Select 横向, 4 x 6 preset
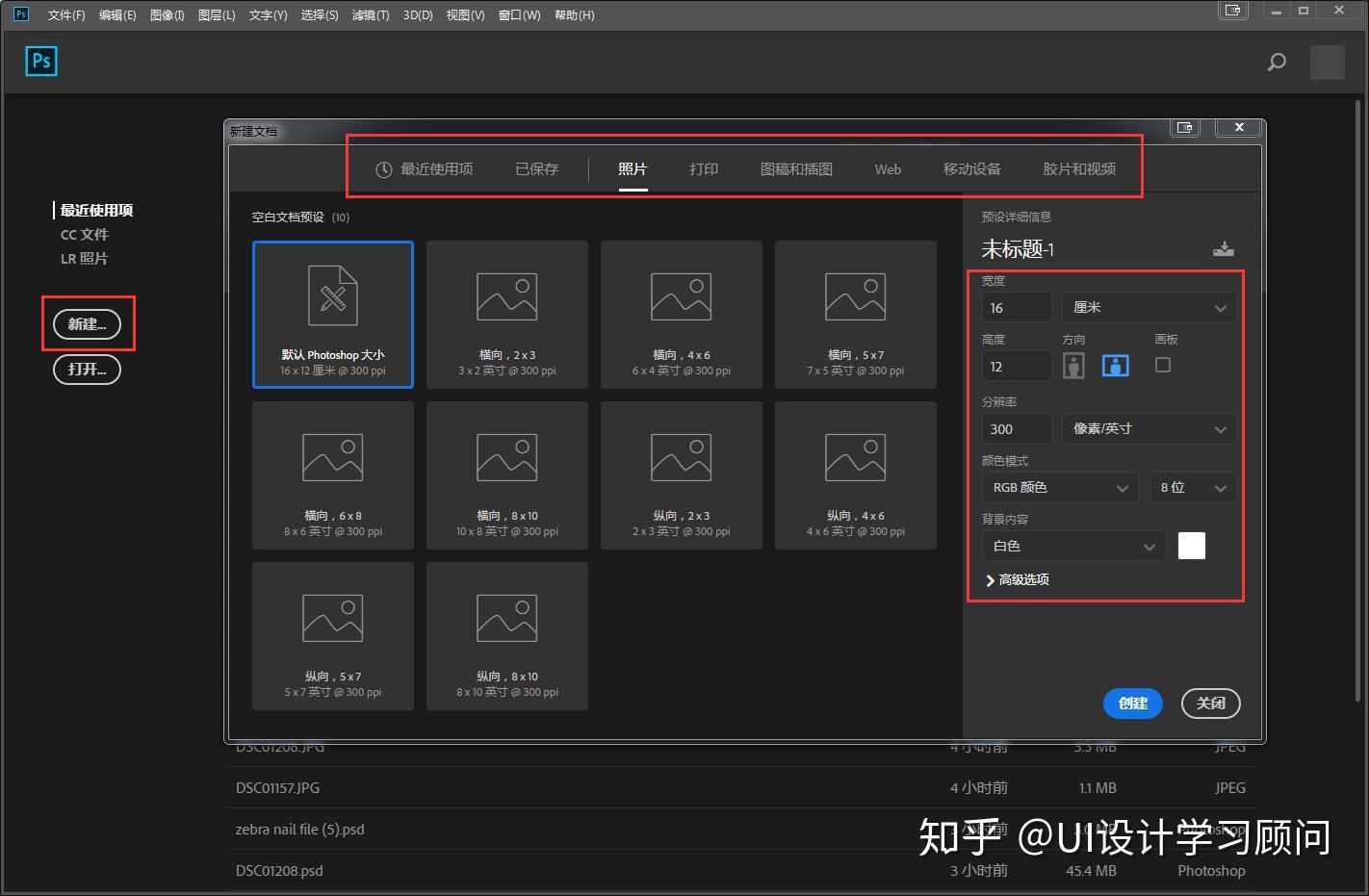 682,315
